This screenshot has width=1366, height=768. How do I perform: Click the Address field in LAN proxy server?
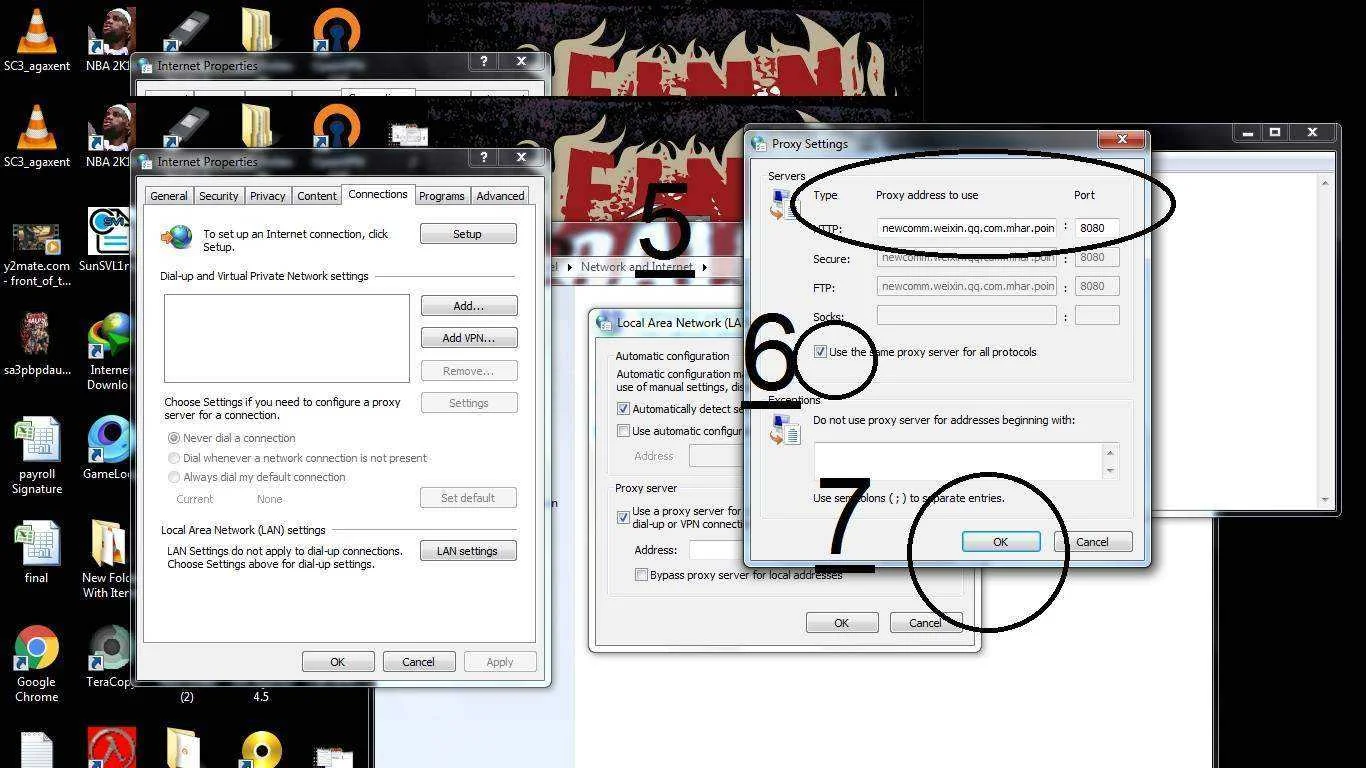(x=717, y=550)
